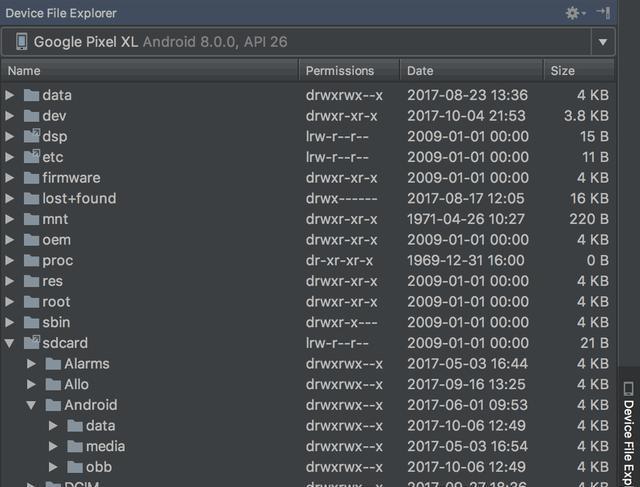This screenshot has height=487, width=640.
Task: Click the Android folder icon
Action: 53,405
